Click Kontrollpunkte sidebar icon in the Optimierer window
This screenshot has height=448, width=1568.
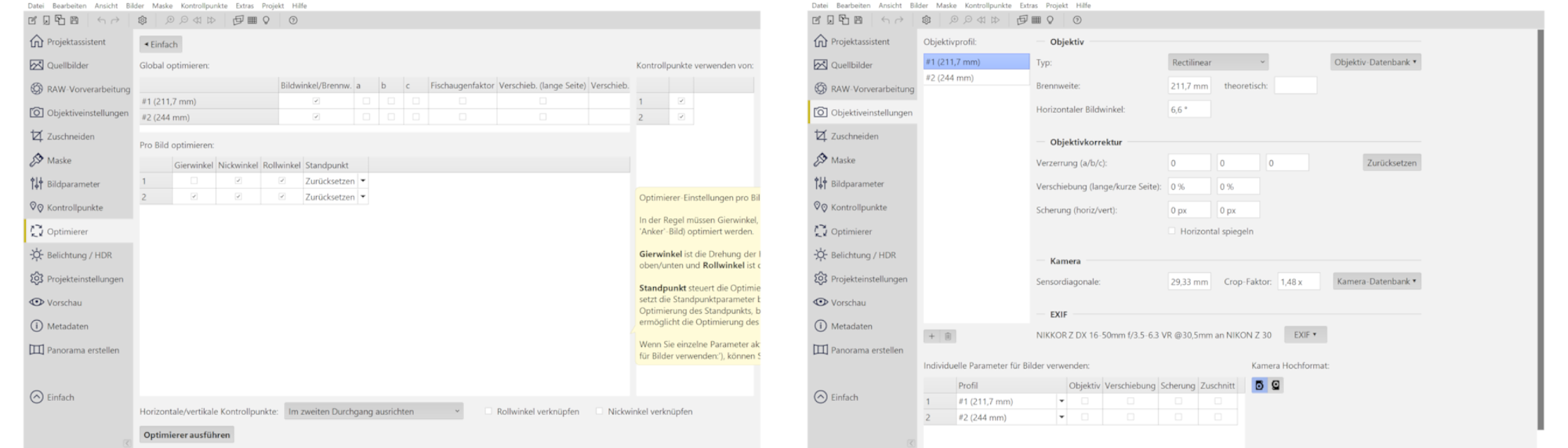coord(36,207)
